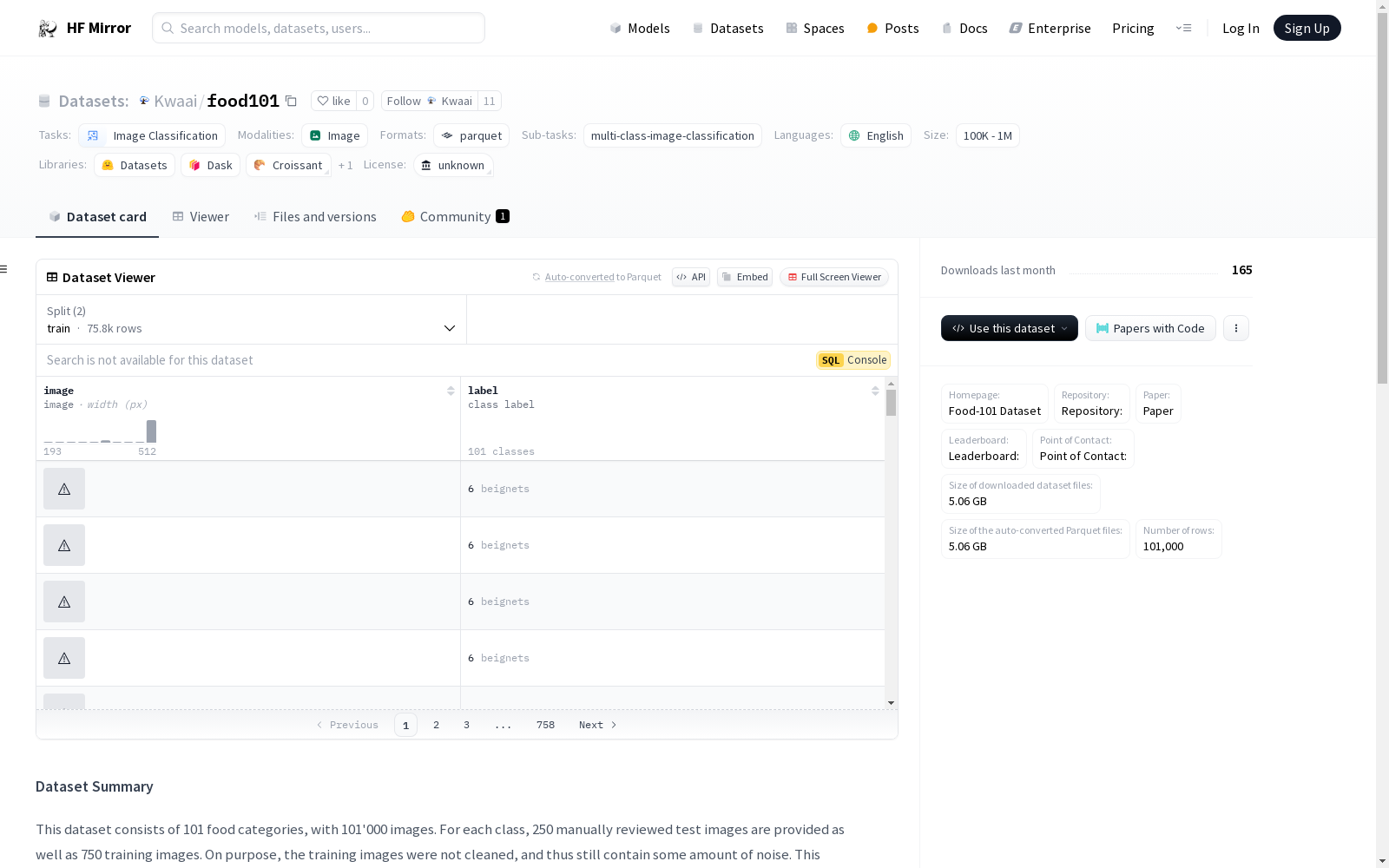This screenshot has height=868, width=1389.
Task: Open the Community tab
Action: click(x=455, y=217)
